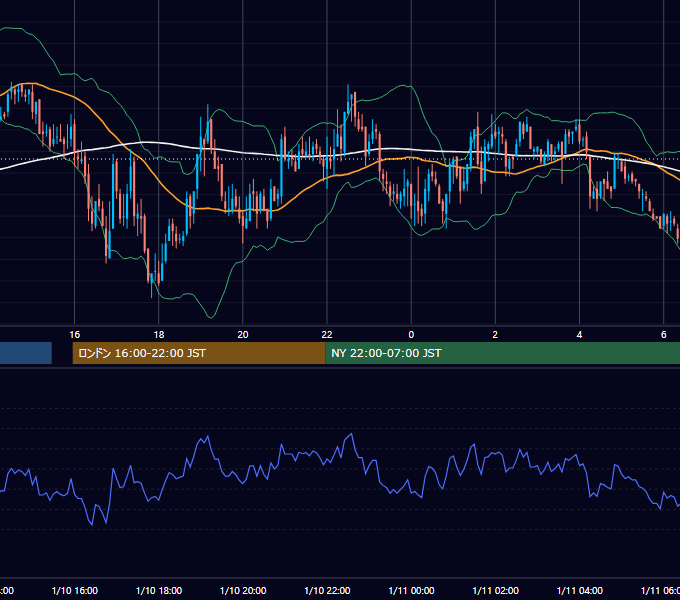
Task: Click the '2' hour label on the price chart axis
Action: point(495,334)
